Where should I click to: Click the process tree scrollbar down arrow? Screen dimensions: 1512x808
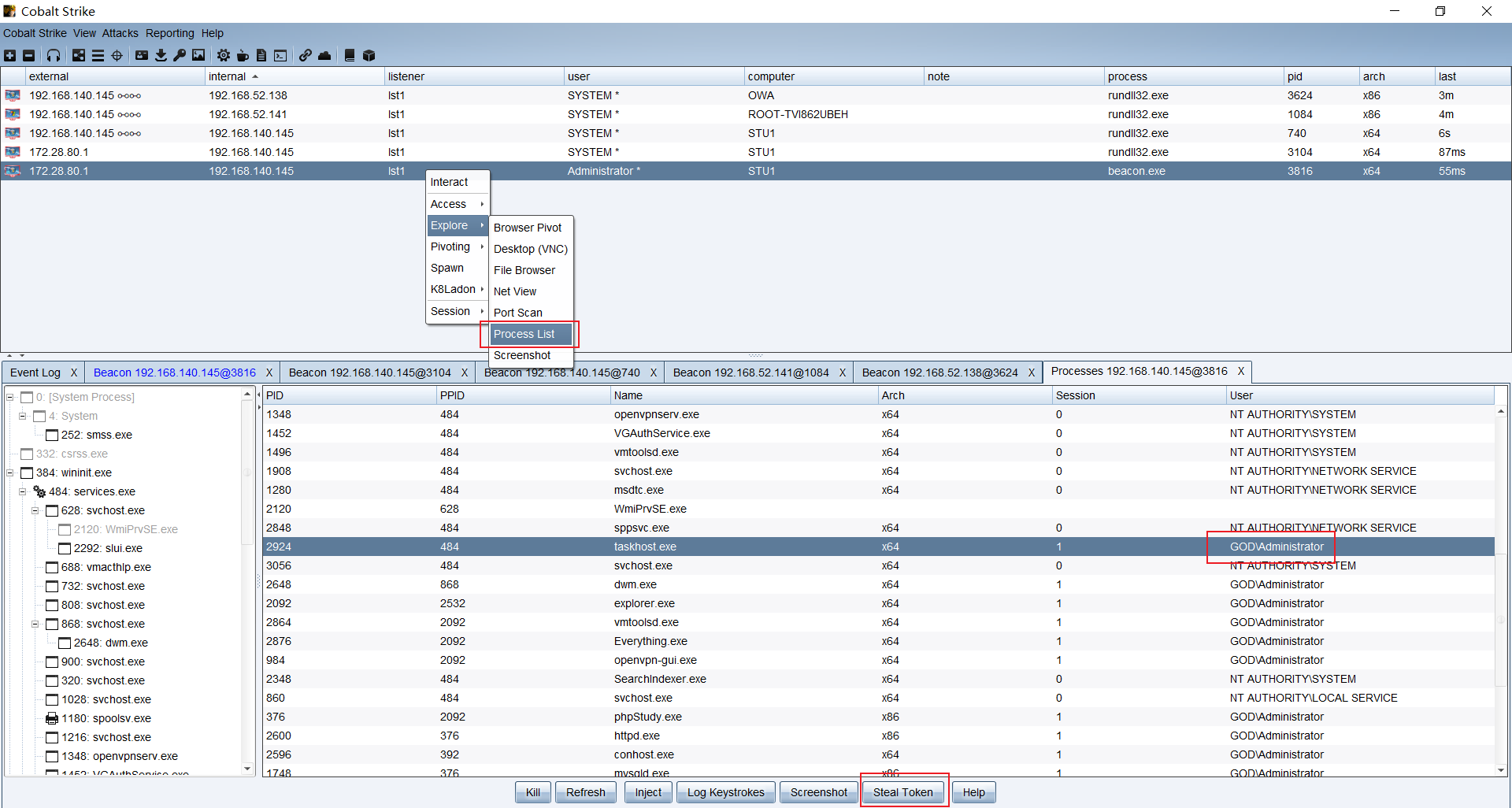(247, 769)
